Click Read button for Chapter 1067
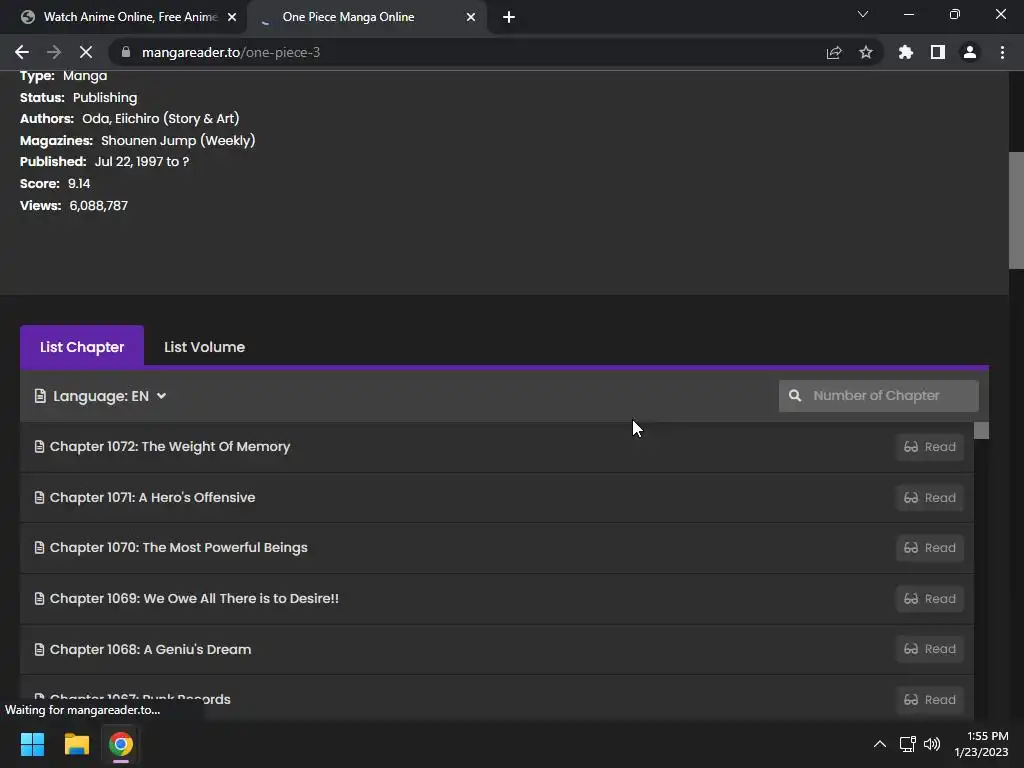Viewport: 1024px width, 768px height. pyautogui.click(x=930, y=700)
